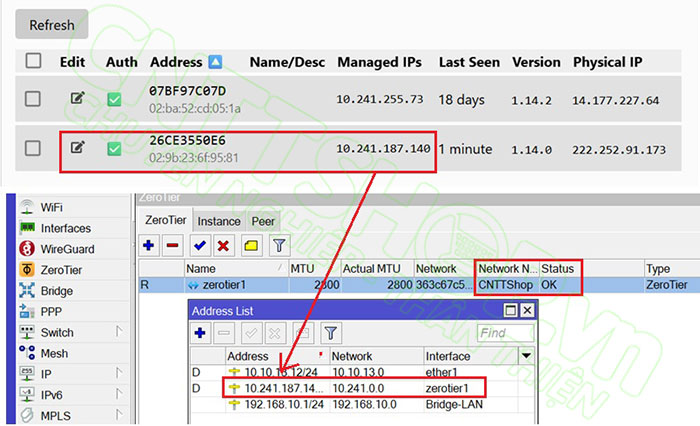The image size is (700, 426).
Task: Maximize the Address List window
Action: pos(510,310)
